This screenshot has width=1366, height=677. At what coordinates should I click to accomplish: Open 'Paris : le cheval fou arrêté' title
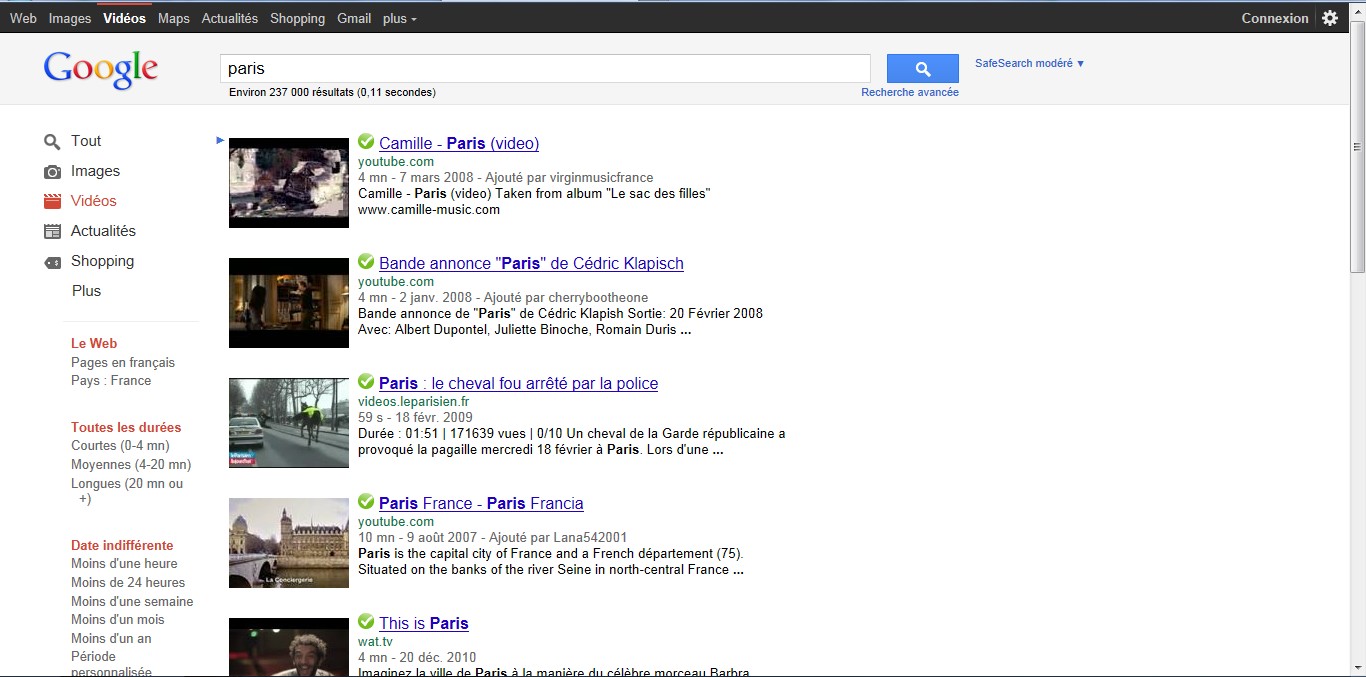(x=518, y=383)
